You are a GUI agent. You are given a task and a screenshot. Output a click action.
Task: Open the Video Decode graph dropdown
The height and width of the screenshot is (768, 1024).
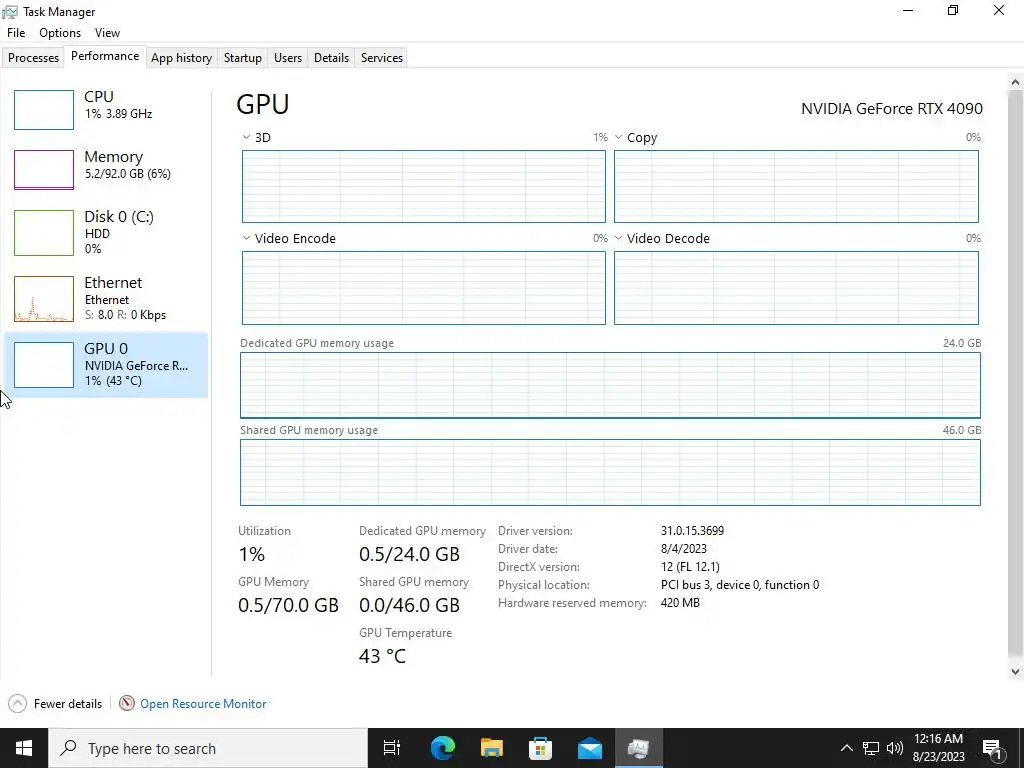(x=618, y=238)
